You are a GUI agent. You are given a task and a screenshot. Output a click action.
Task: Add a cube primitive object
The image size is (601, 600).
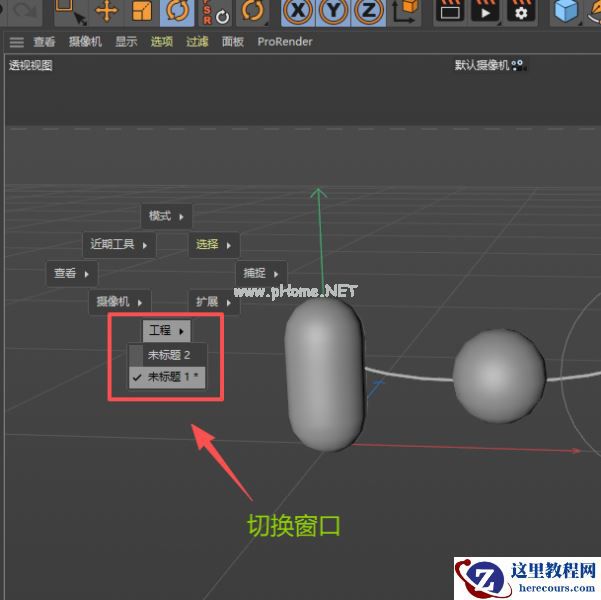click(566, 11)
